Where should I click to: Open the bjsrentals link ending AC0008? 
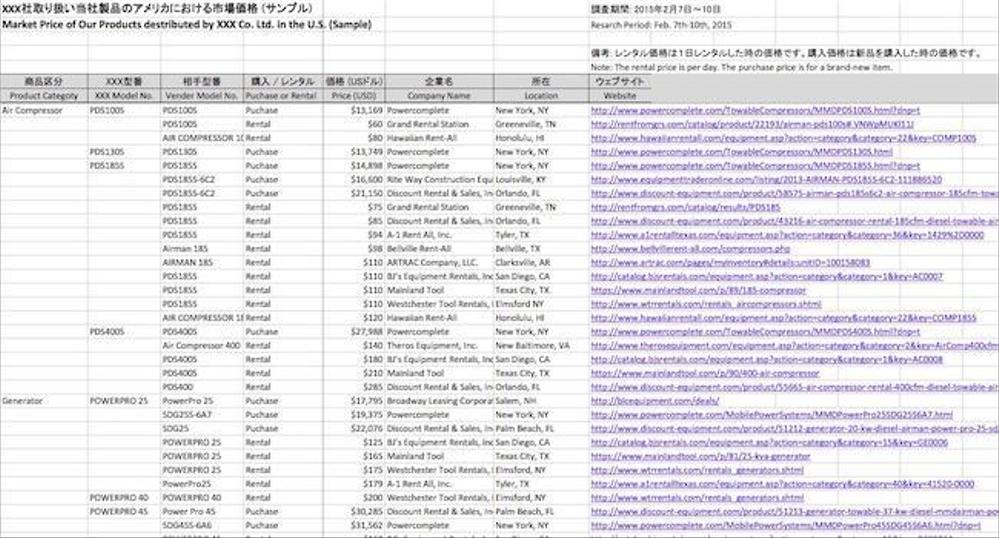(x=766, y=360)
